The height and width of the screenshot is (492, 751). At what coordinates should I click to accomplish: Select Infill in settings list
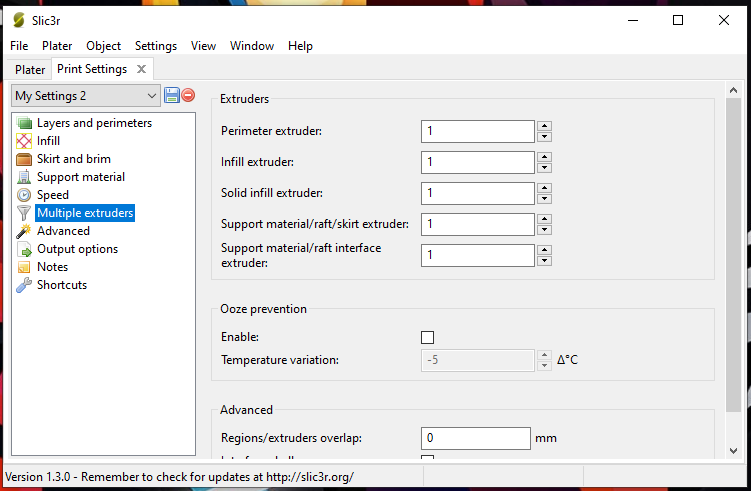click(48, 141)
